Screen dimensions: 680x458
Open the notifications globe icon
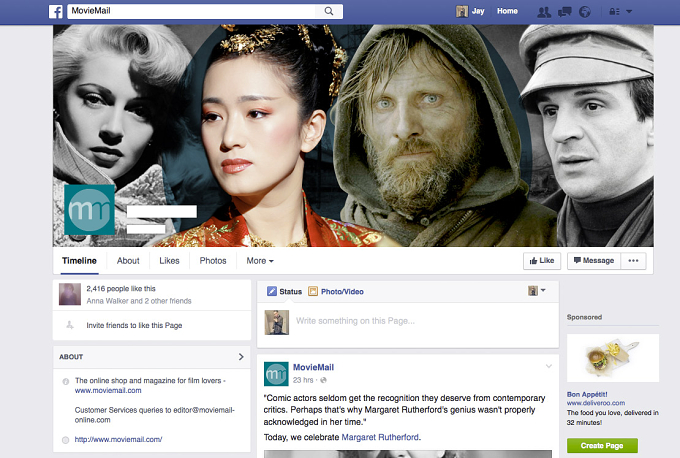(x=585, y=12)
